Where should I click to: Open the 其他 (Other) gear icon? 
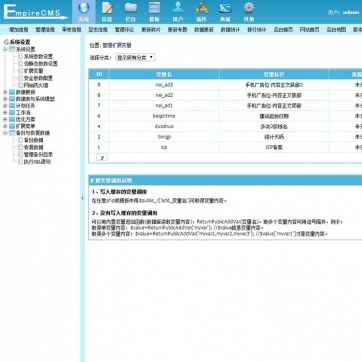coord(249,8)
